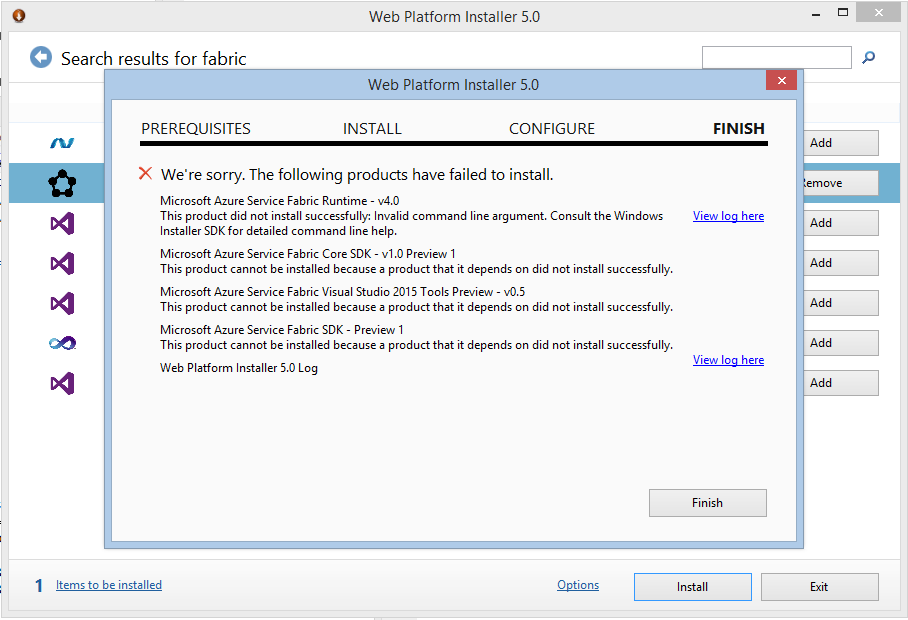Screen dimensions: 908x620
Task: Select the topmost purple Visual Studio icon
Action: pos(62,223)
